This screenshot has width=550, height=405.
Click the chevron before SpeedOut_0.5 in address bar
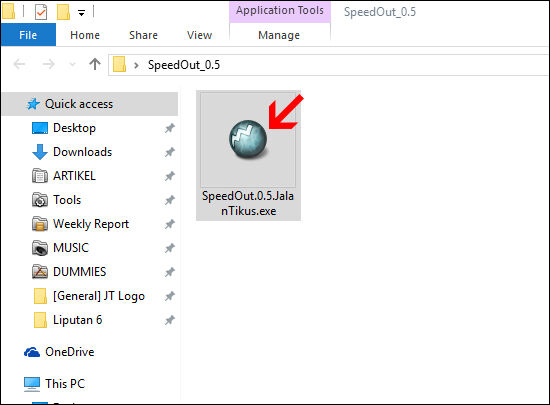pos(136,65)
